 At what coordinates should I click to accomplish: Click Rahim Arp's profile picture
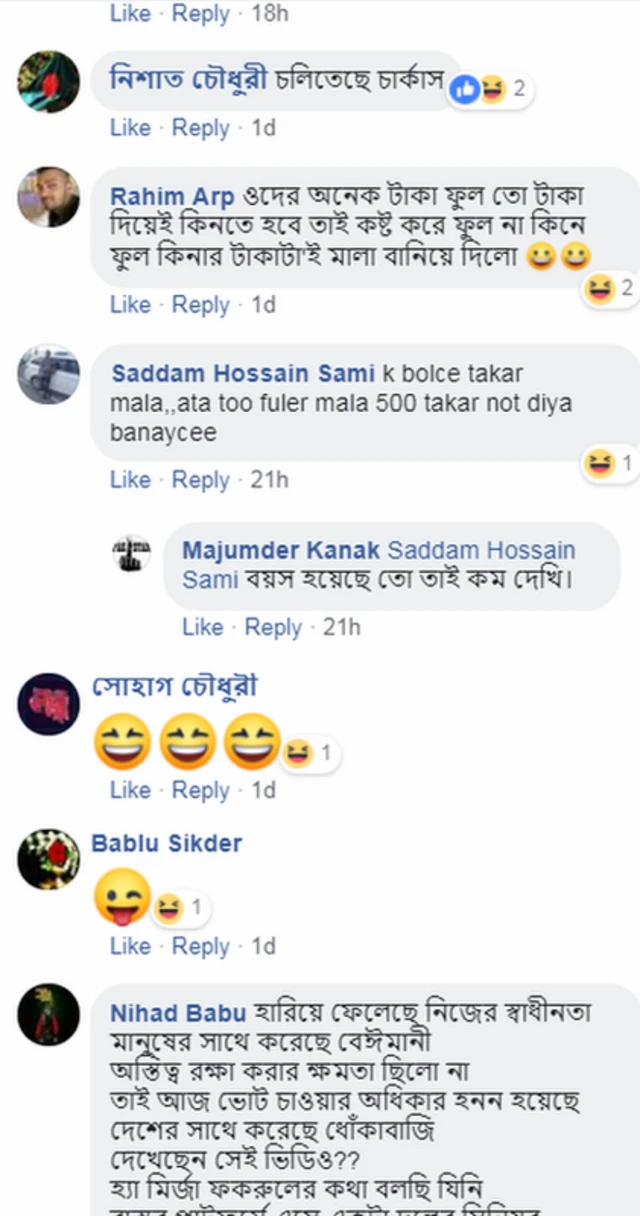48,198
